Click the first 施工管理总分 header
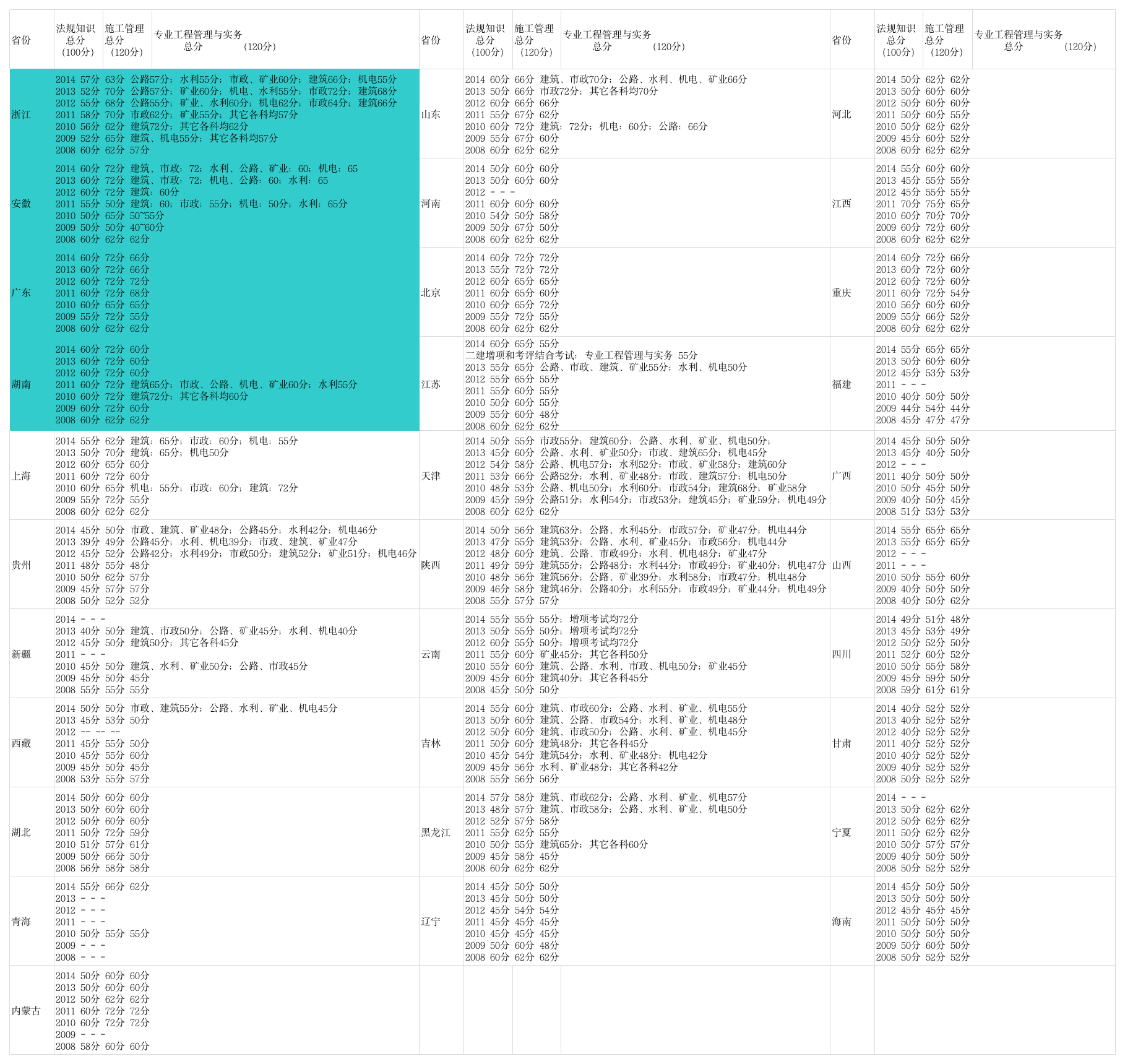 pyautogui.click(x=127, y=40)
